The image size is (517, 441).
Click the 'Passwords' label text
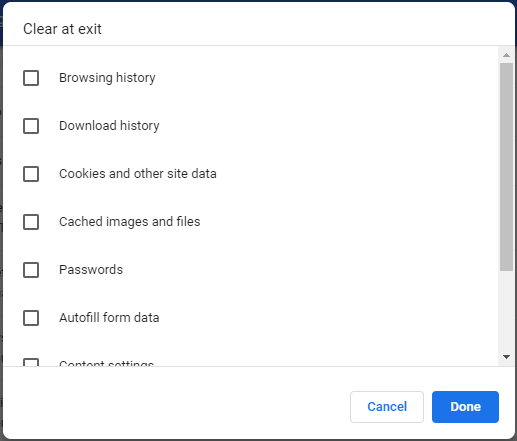coord(91,270)
